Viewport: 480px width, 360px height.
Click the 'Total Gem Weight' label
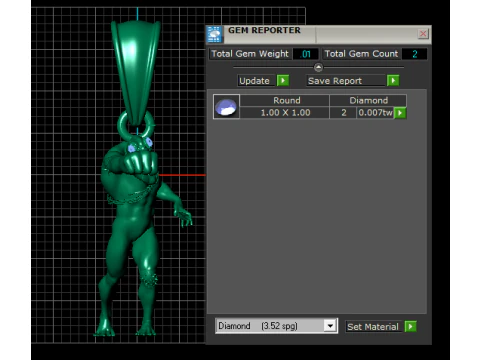click(x=250, y=54)
